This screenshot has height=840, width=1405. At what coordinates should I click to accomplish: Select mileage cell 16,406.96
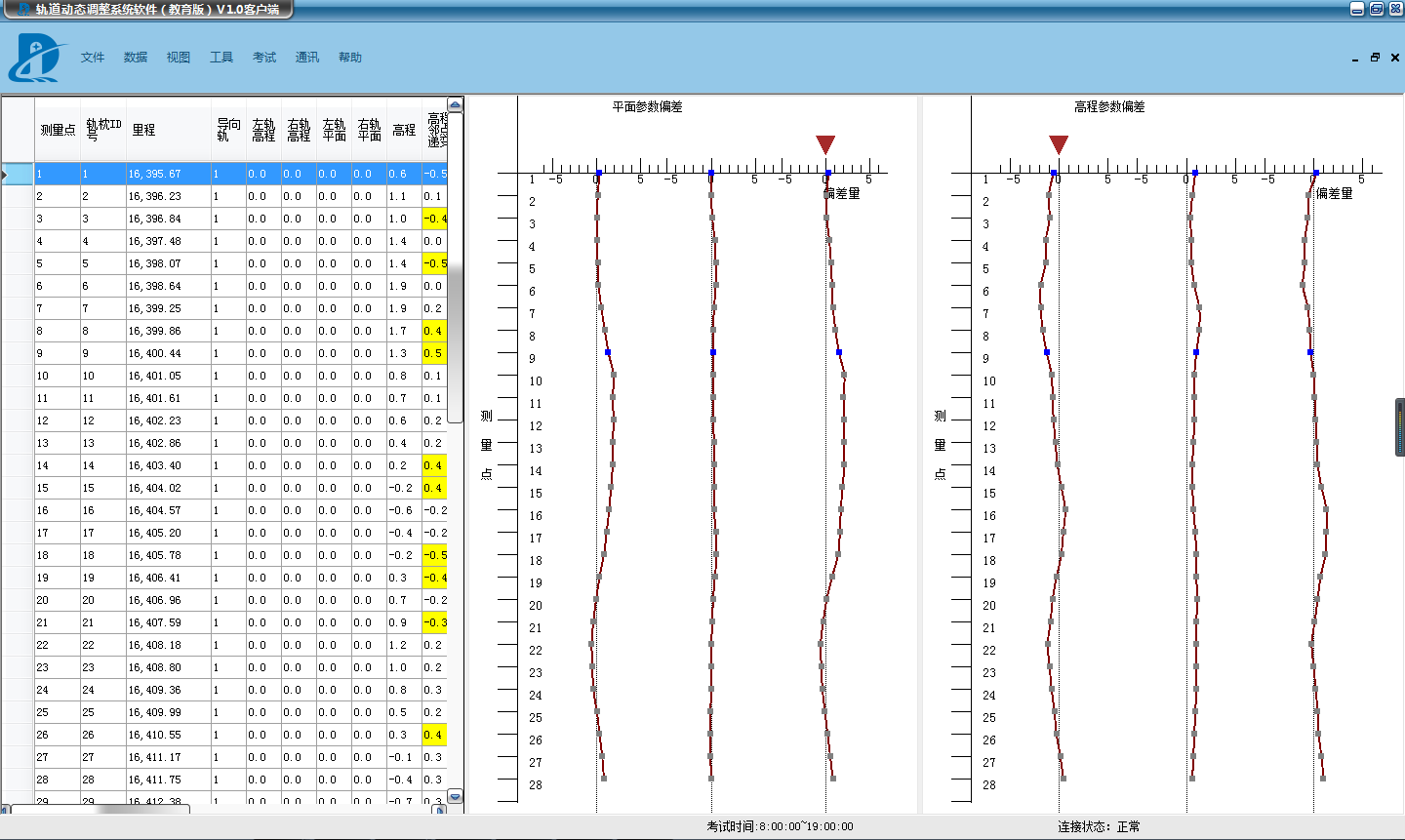coord(169,600)
